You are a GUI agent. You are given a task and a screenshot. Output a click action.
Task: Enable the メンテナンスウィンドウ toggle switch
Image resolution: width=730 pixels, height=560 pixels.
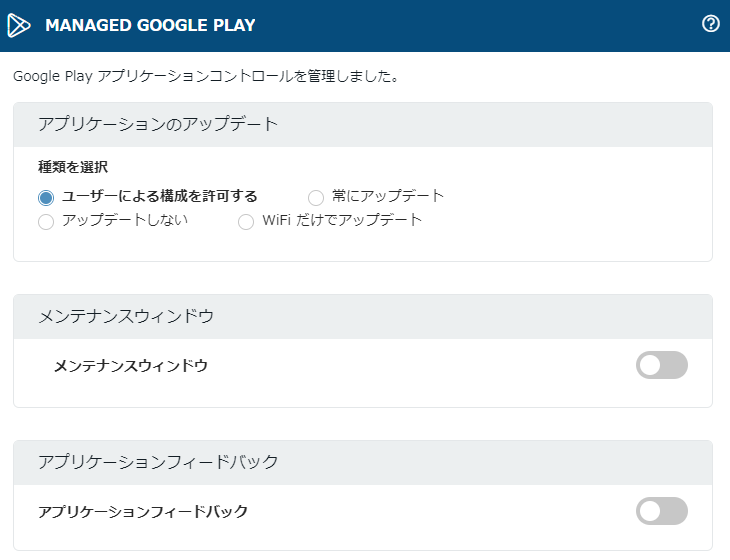pos(661,366)
